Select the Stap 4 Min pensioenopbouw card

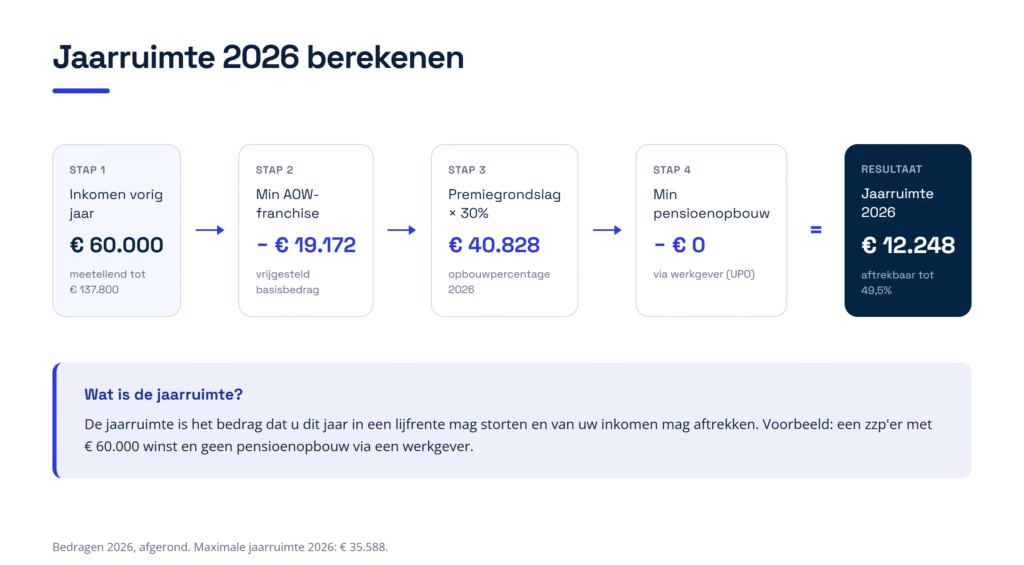(x=711, y=231)
